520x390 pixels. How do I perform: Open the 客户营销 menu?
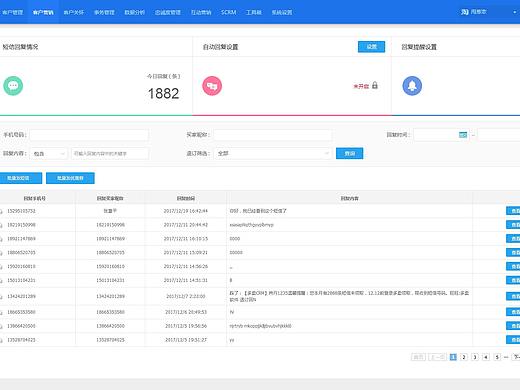pos(43,12)
